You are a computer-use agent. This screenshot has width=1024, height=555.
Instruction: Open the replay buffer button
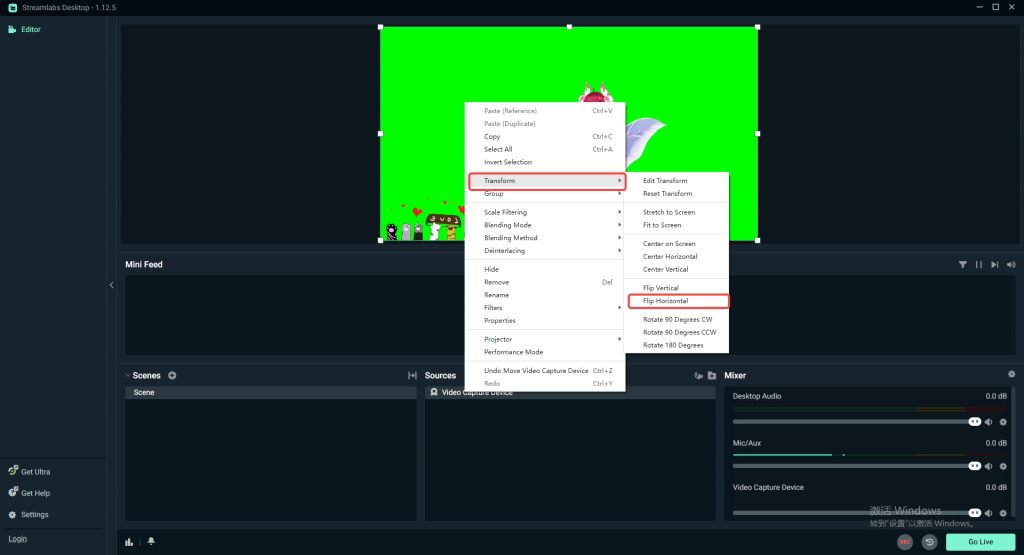pos(929,542)
